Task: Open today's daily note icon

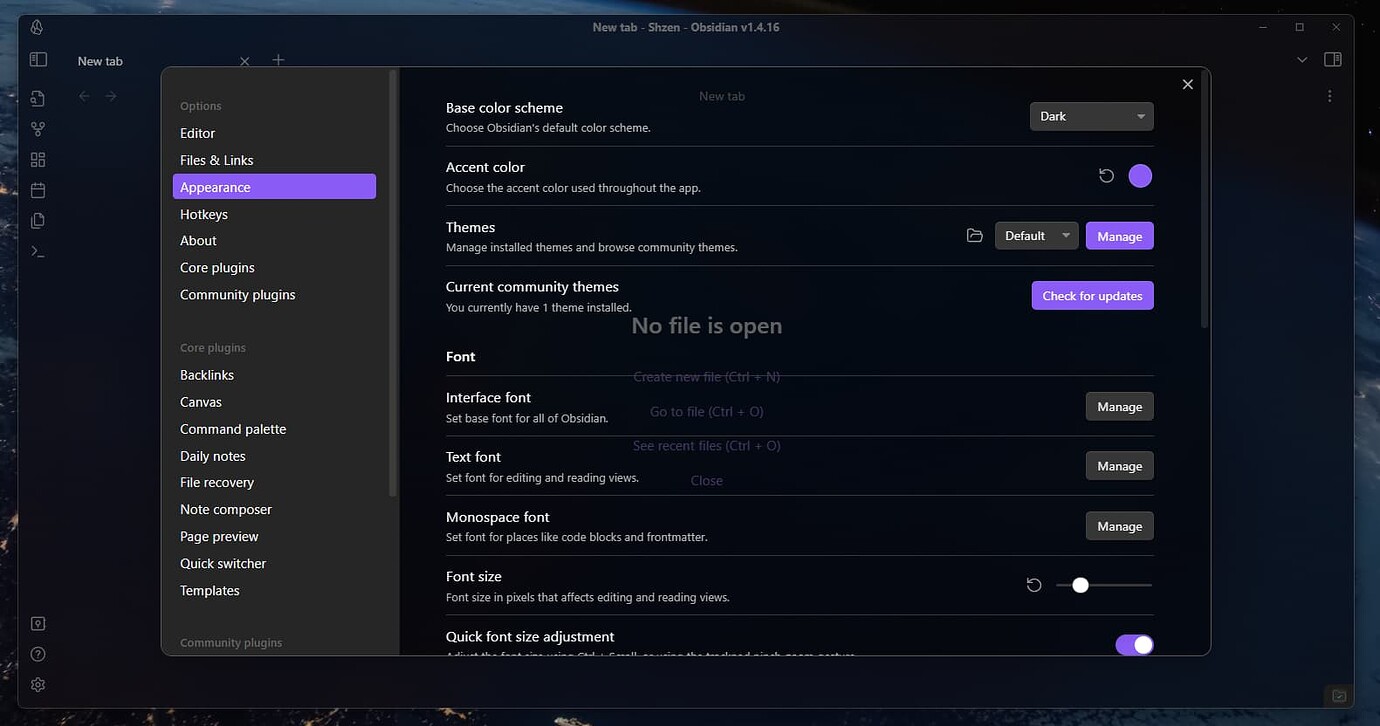Action: pyautogui.click(x=37, y=189)
